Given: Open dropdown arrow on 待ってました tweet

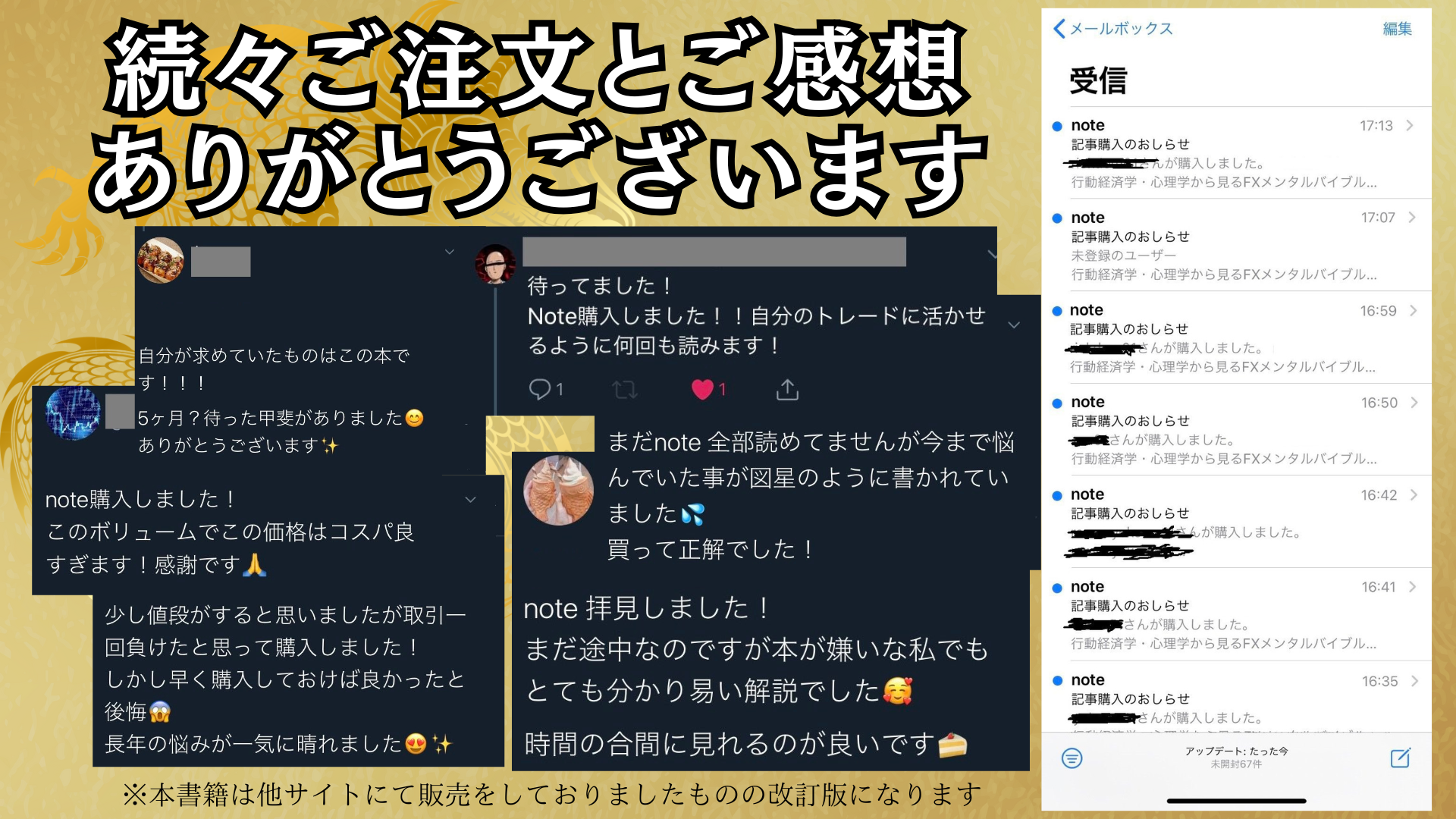Looking at the screenshot, I should point(993,255).
